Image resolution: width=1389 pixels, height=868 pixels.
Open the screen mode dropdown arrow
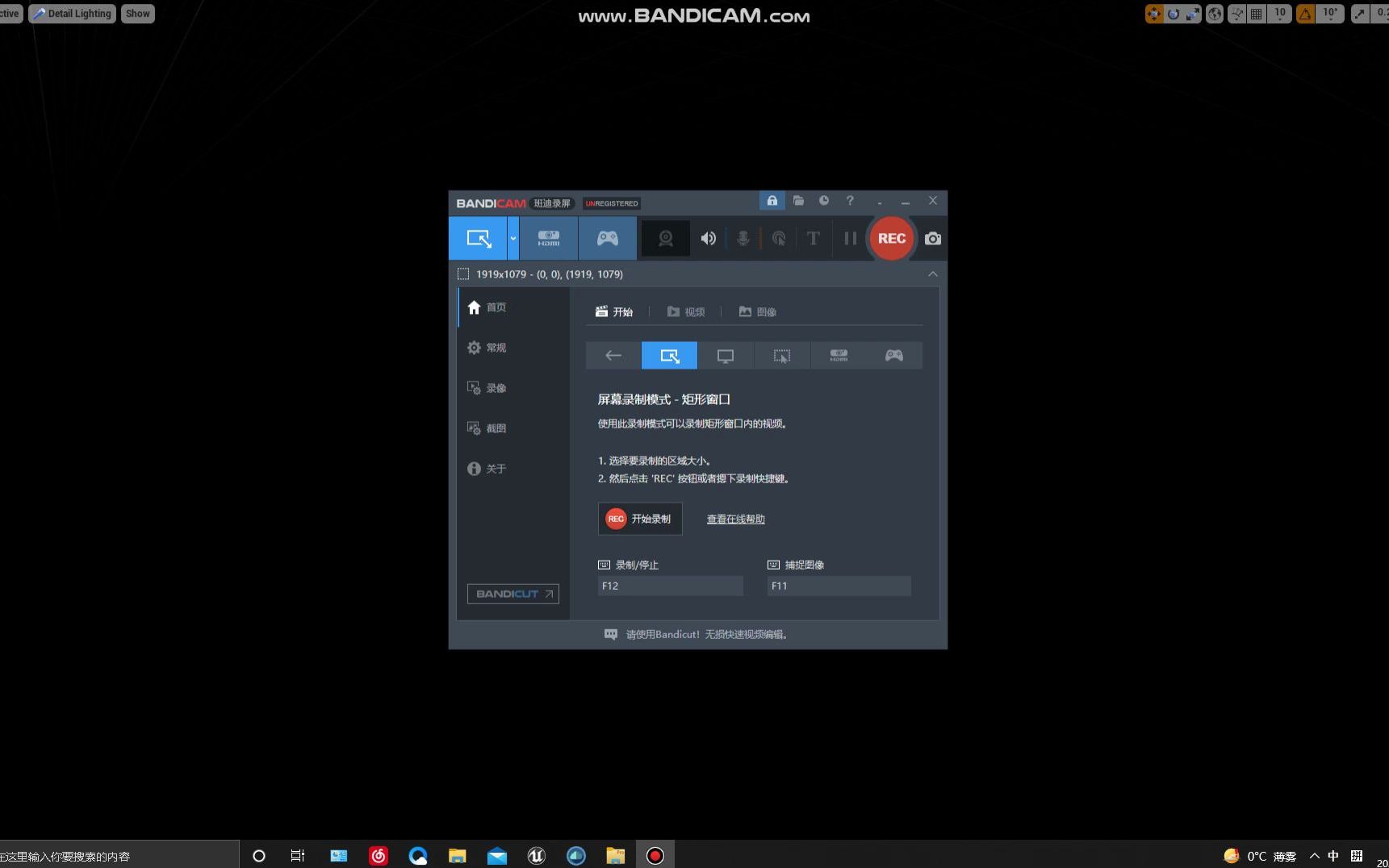[x=513, y=238]
